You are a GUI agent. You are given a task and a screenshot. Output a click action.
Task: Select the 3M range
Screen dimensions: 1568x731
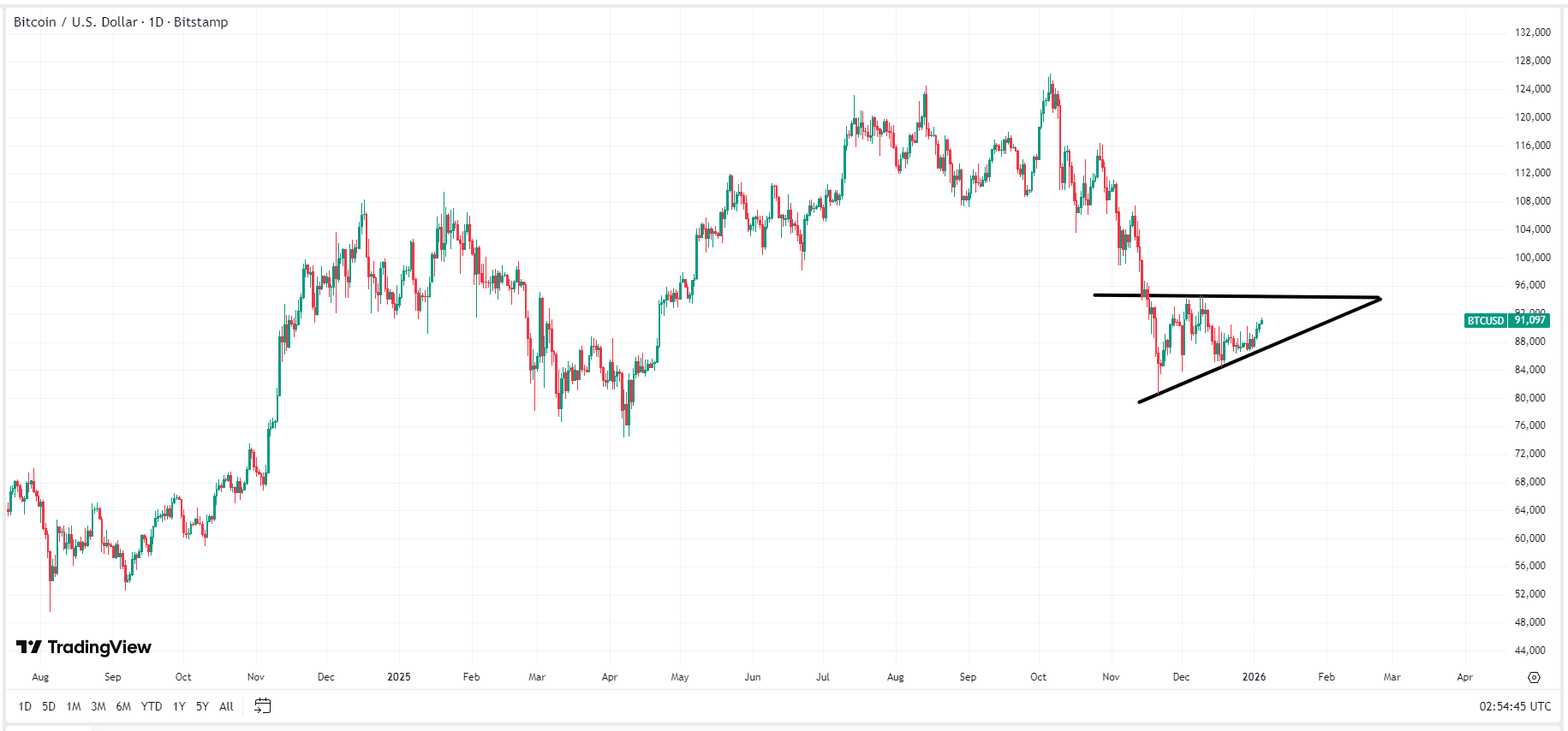click(98, 706)
